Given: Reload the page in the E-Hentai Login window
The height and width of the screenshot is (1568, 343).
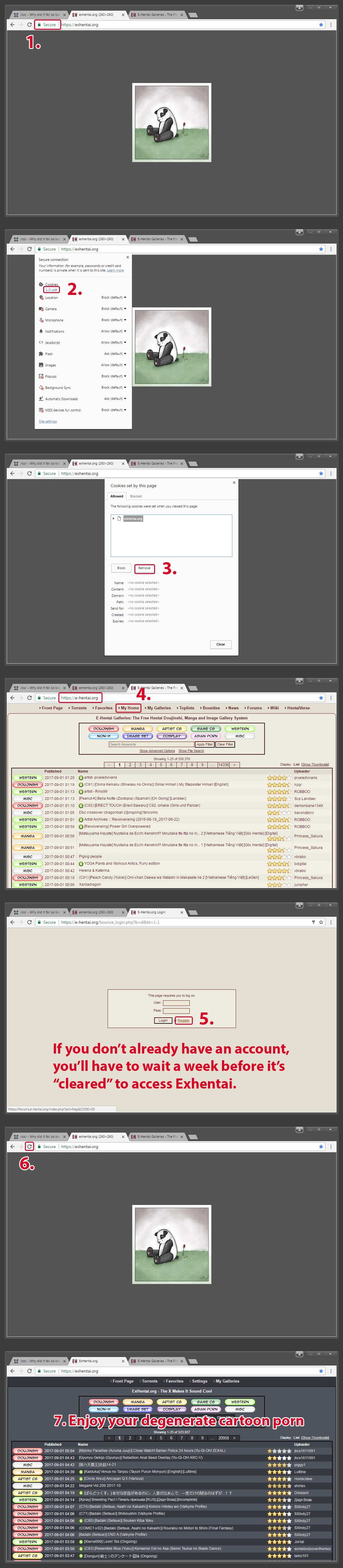Looking at the screenshot, I should tap(29, 922).
